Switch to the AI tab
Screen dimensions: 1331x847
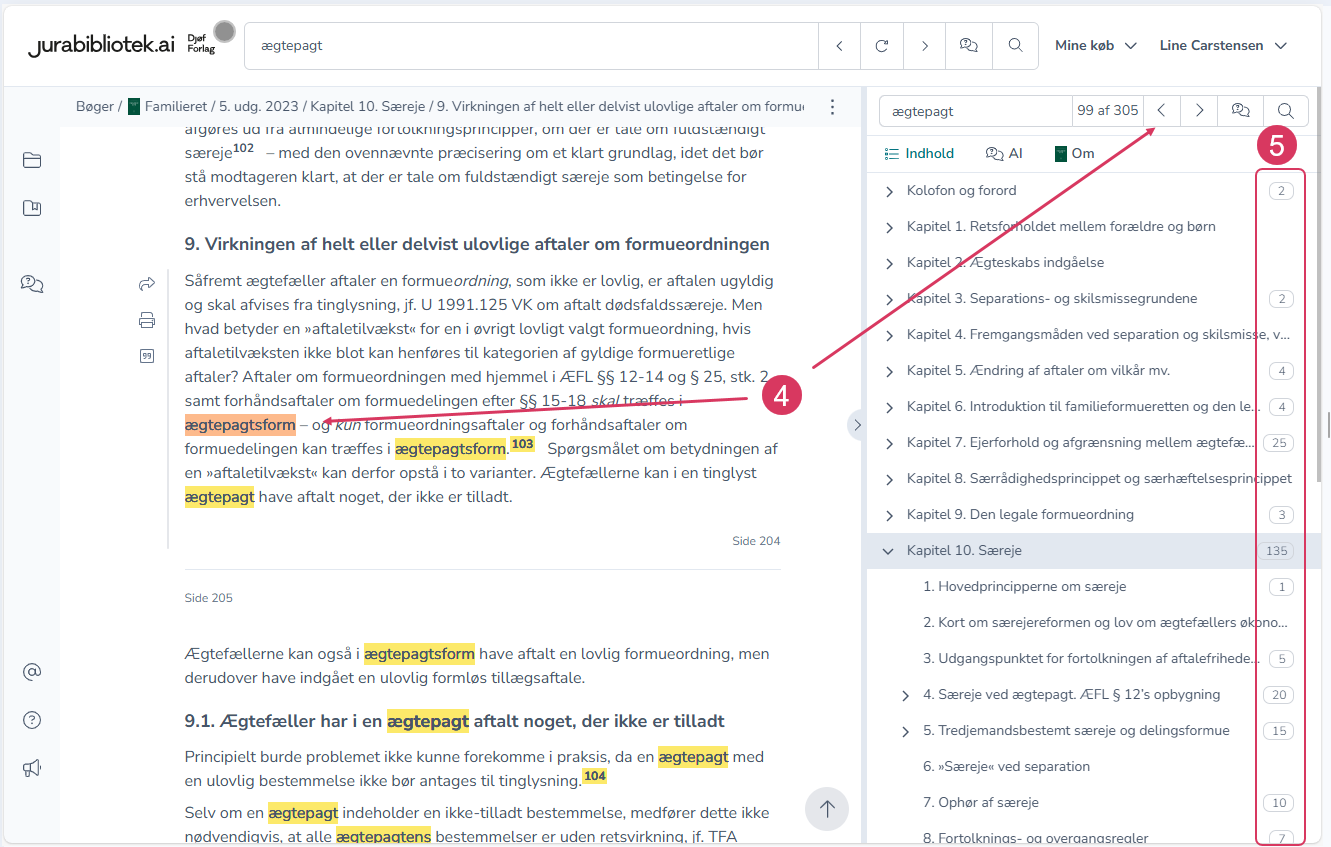coord(1004,154)
